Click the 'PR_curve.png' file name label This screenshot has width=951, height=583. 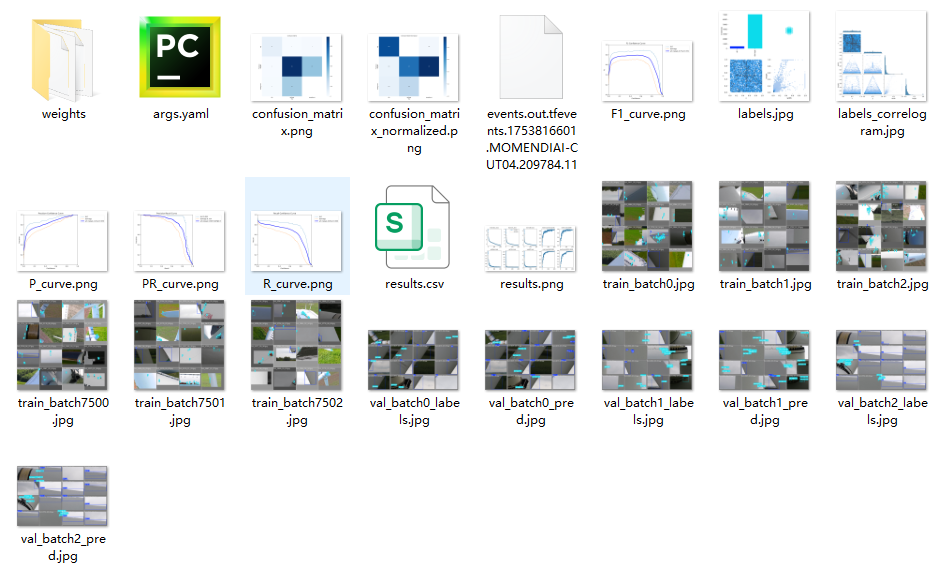180,284
